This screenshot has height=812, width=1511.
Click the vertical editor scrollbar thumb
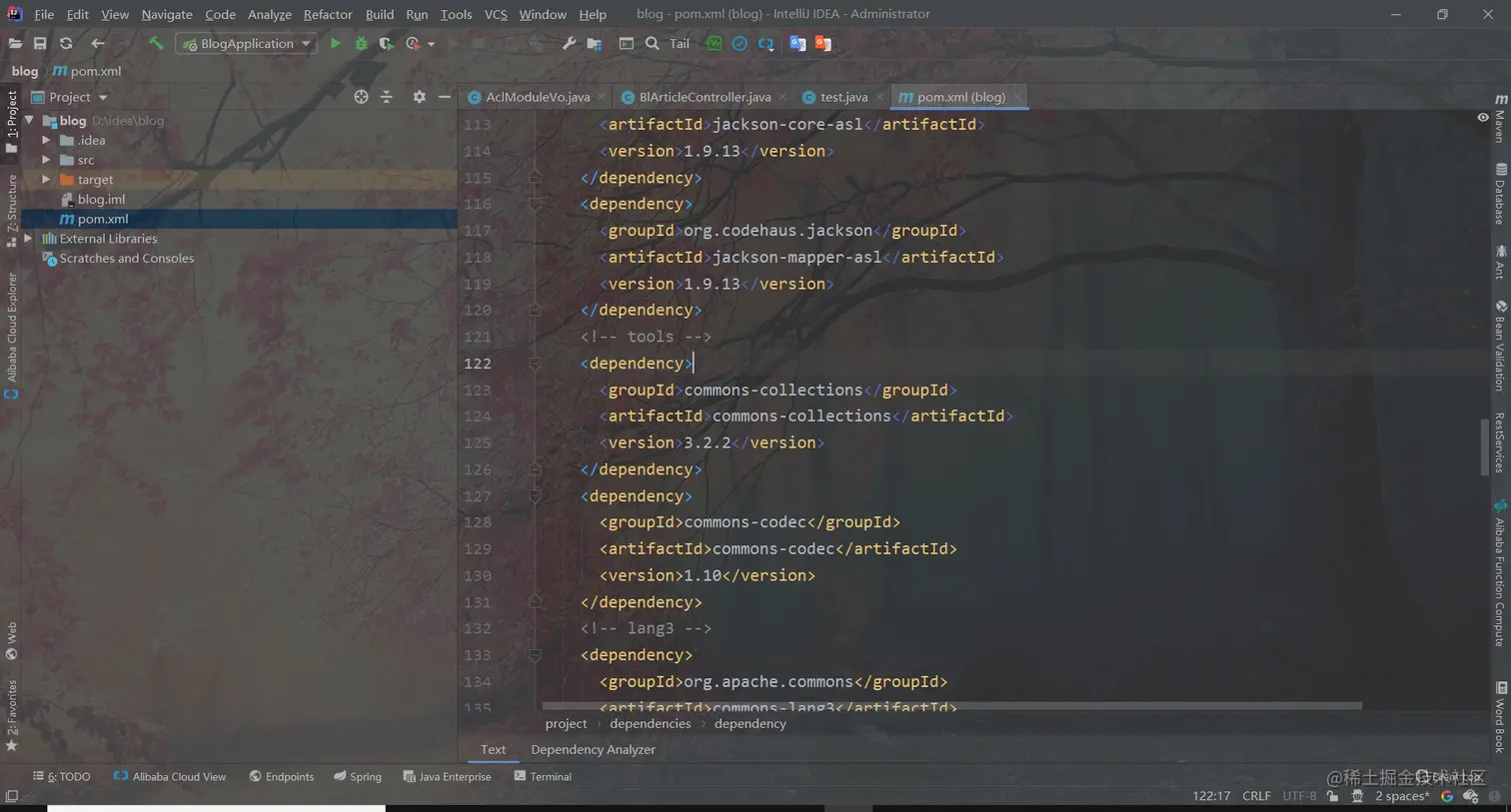pyautogui.click(x=1485, y=447)
